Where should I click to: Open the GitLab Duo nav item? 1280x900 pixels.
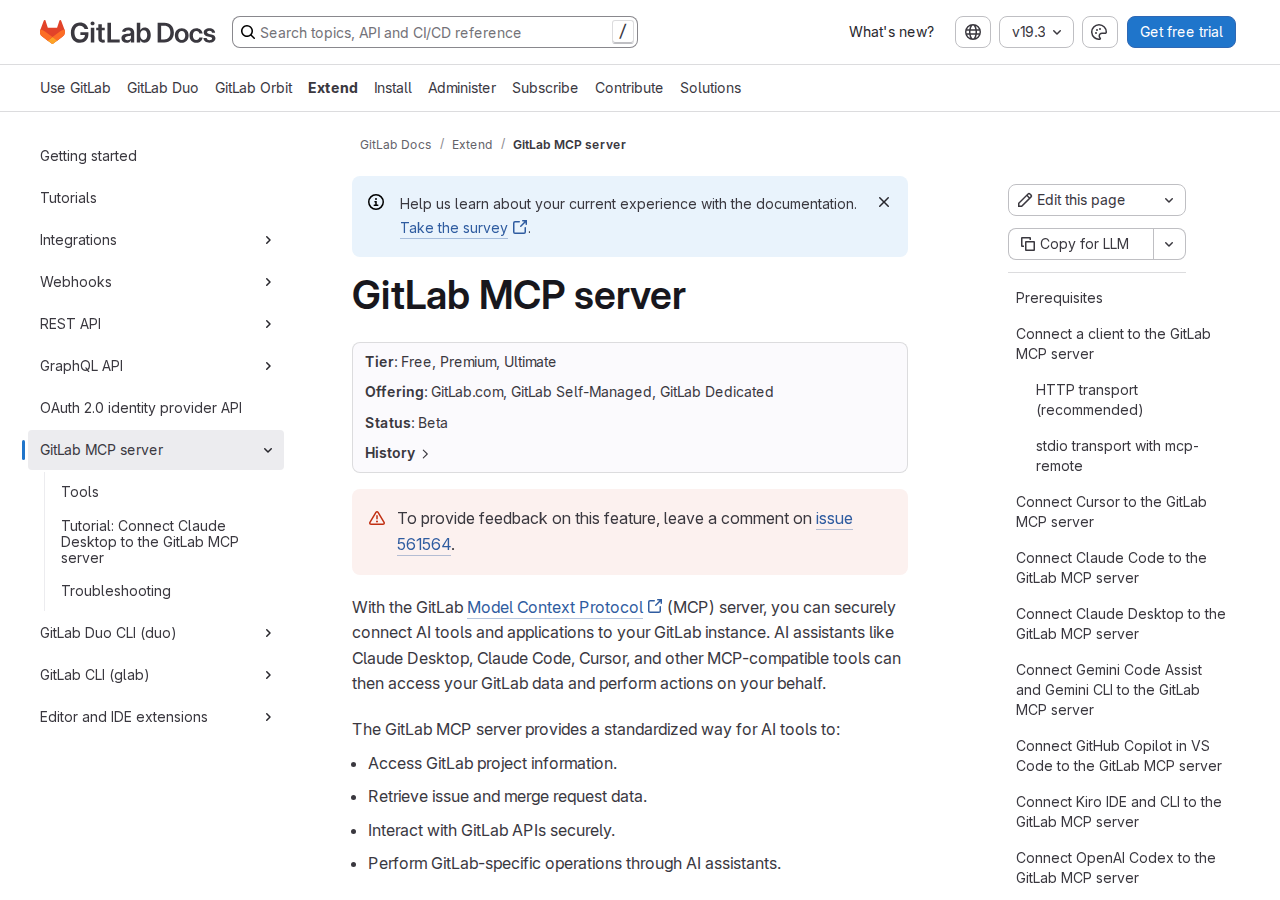tap(163, 88)
